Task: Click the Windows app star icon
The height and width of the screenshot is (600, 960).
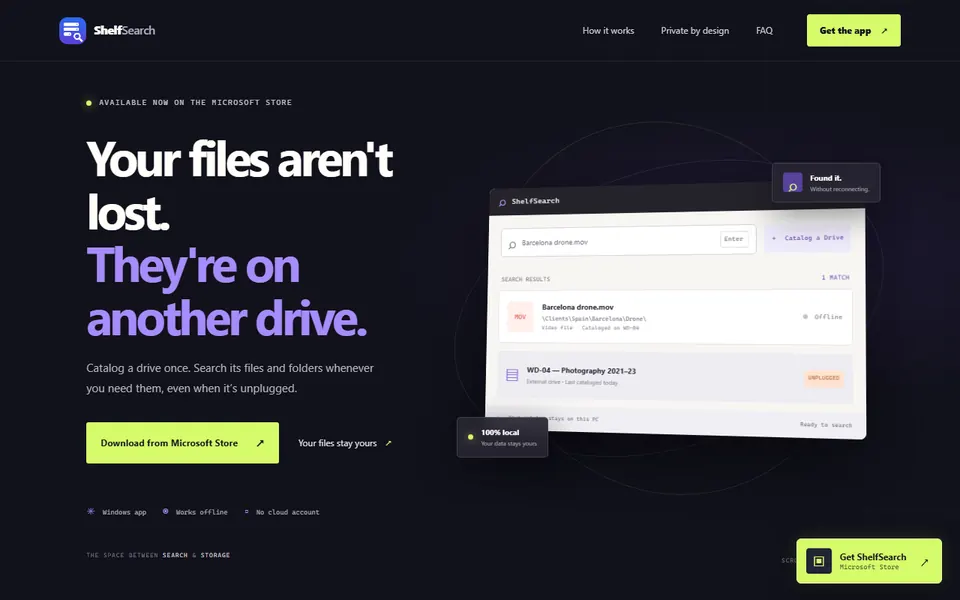Action: 91,511
